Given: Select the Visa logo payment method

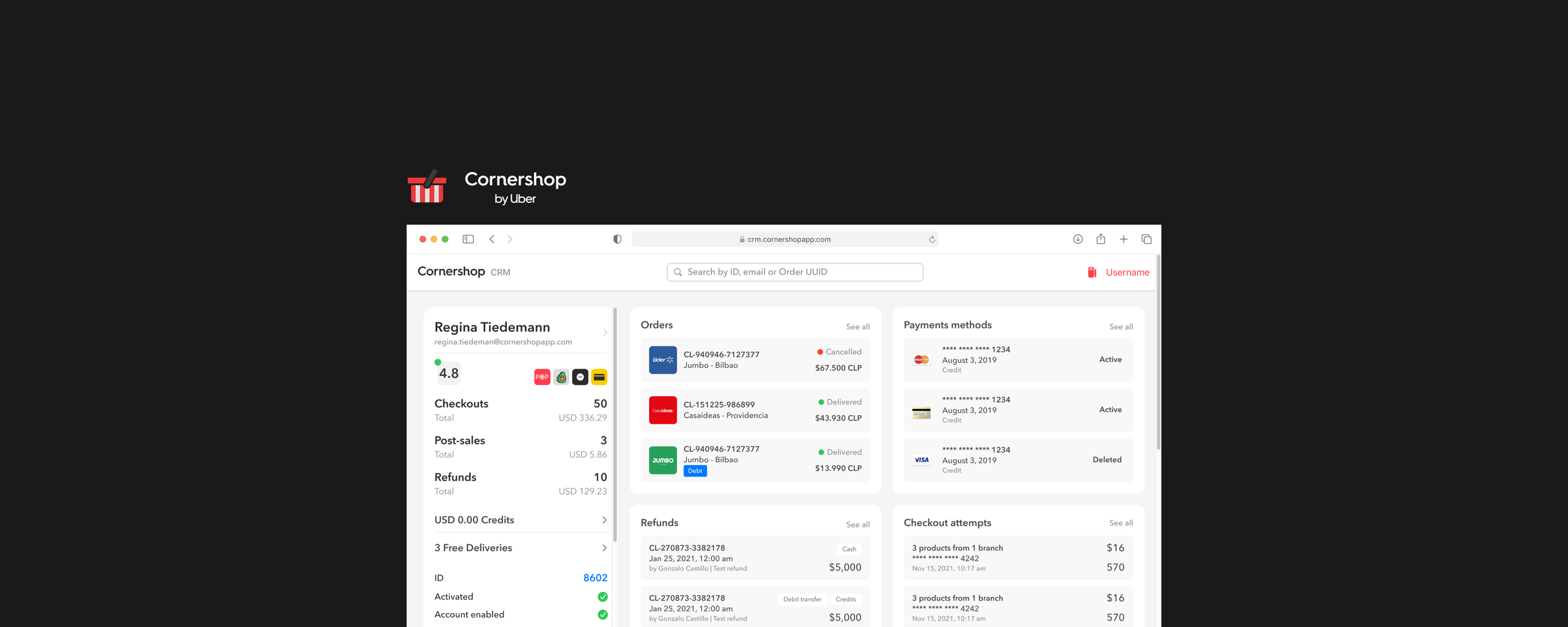Looking at the screenshot, I should pos(921,460).
